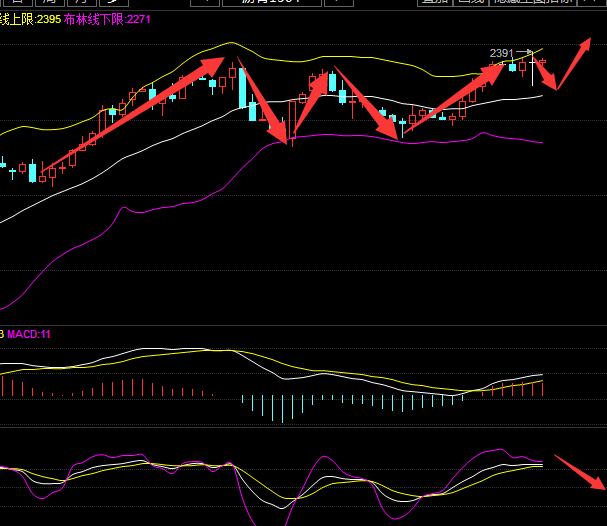Click the latest red MACD histogram bar on the right
Viewport: 607px width, 526px height.
point(542,388)
